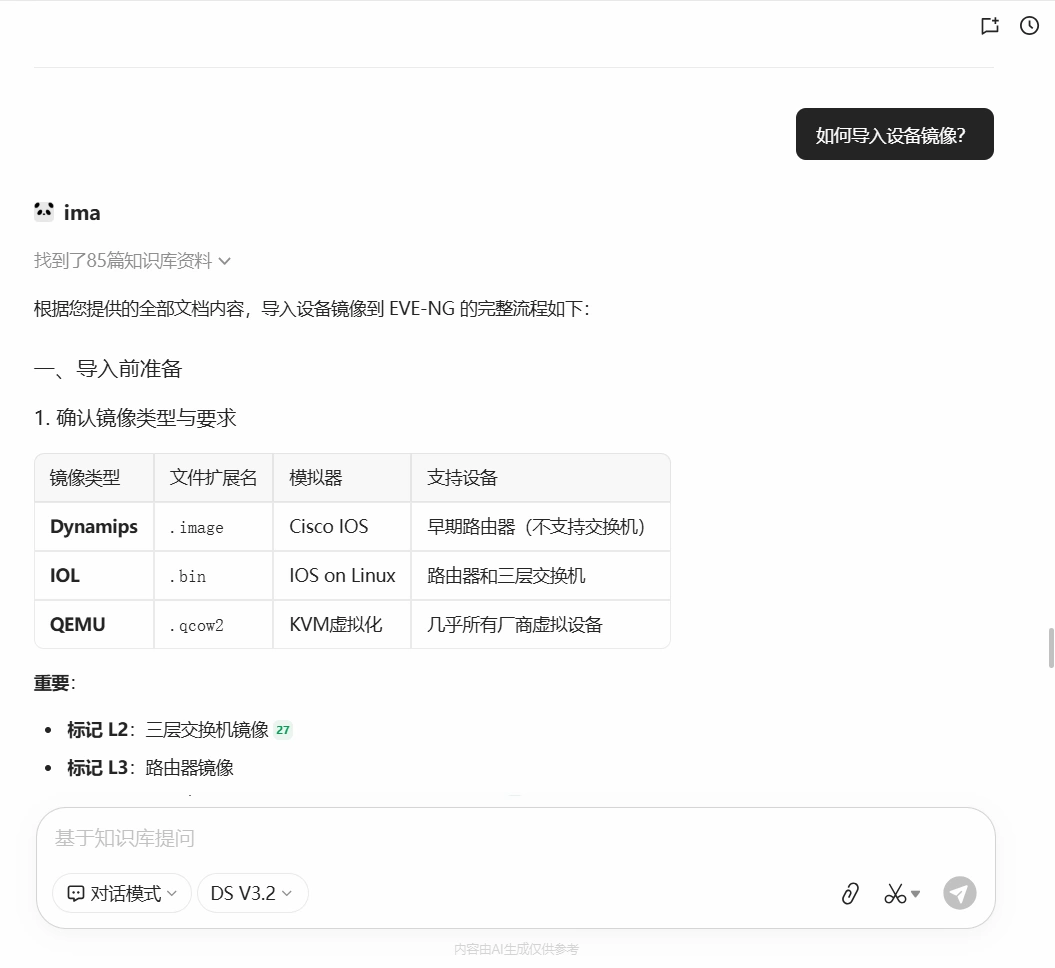Screen dimensions: 1055x968
Task: Expand the arrow next to scissors icon
Action: click(x=916, y=893)
